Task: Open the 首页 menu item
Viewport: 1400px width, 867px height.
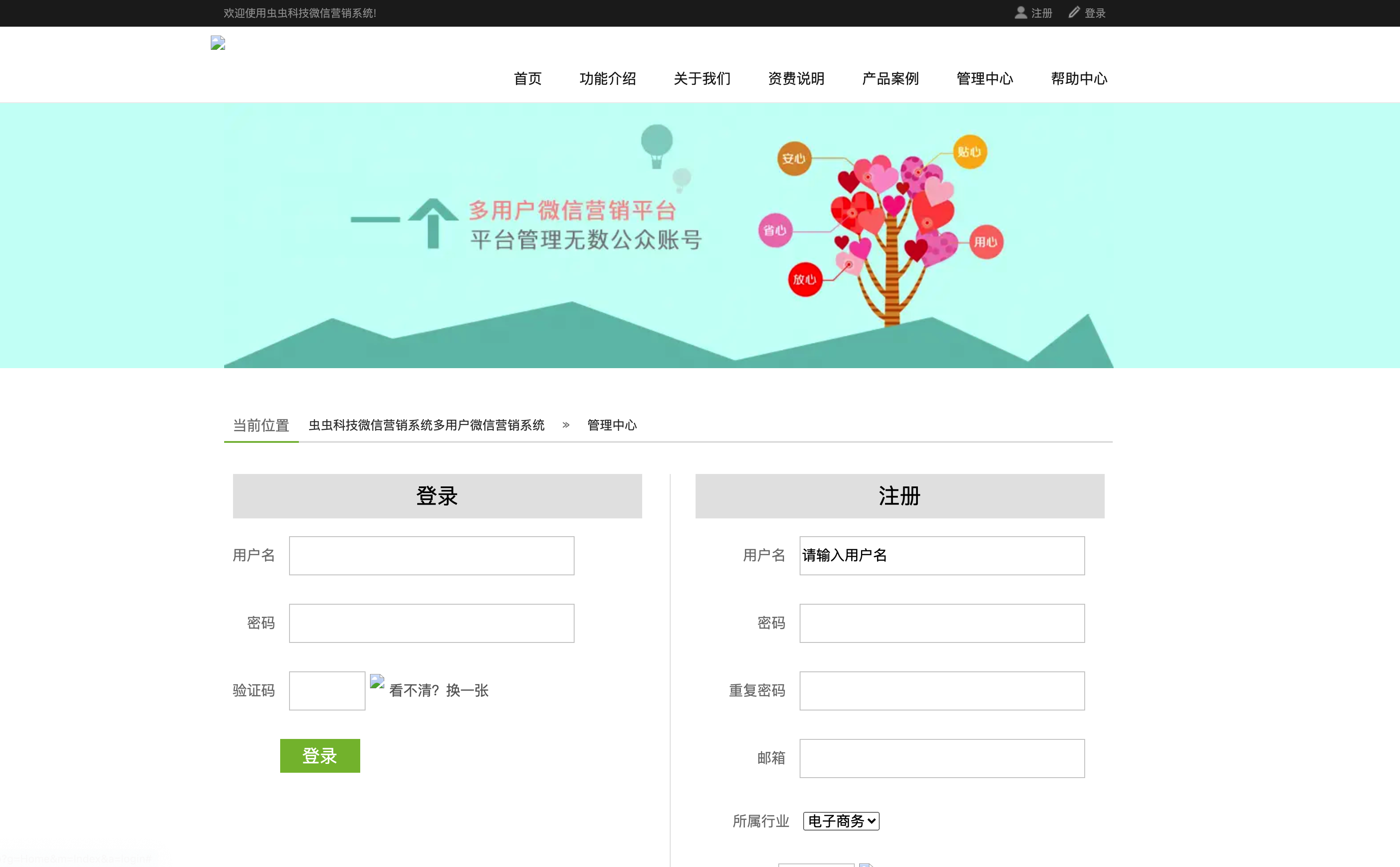Action: click(x=527, y=79)
